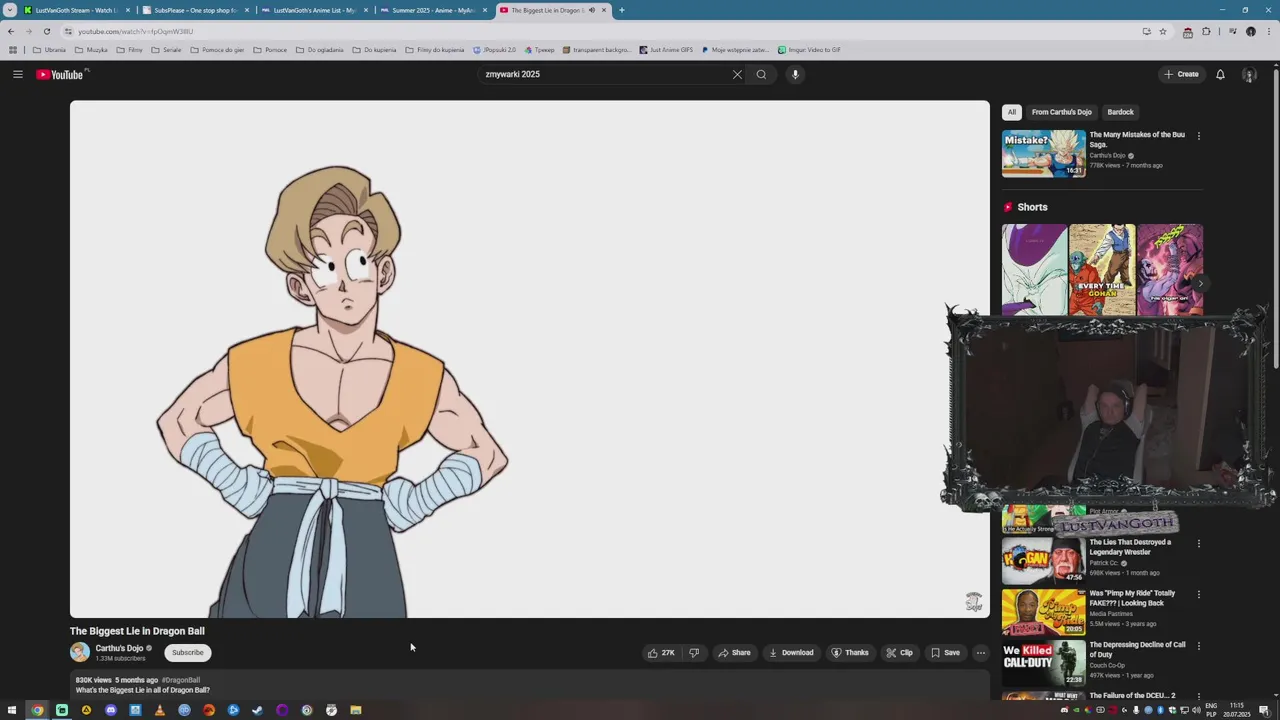Viewport: 1280px width, 720px height.
Task: Open the #DragonBall hashtag link
Action: (x=181, y=680)
